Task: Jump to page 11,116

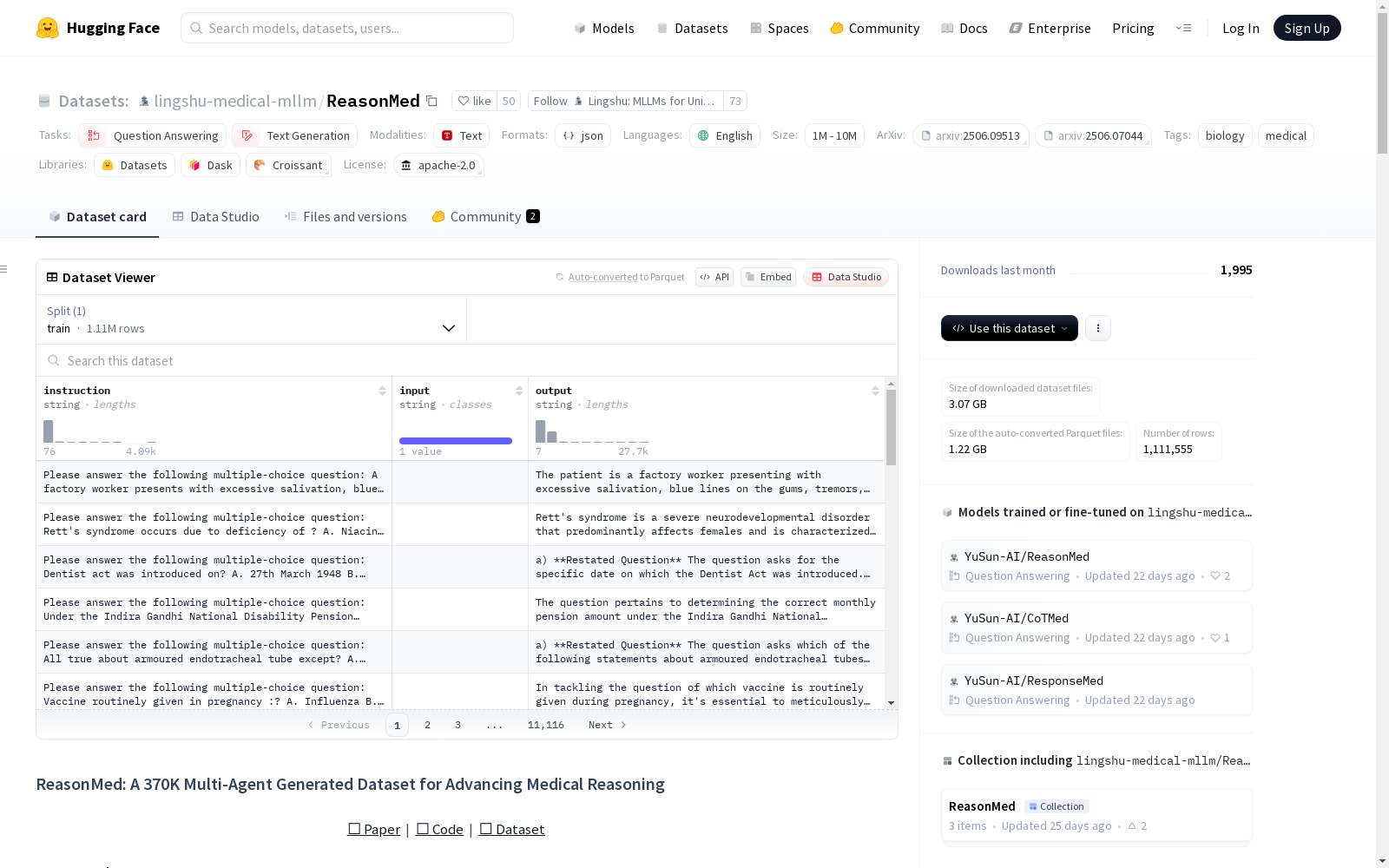Action: [546, 725]
